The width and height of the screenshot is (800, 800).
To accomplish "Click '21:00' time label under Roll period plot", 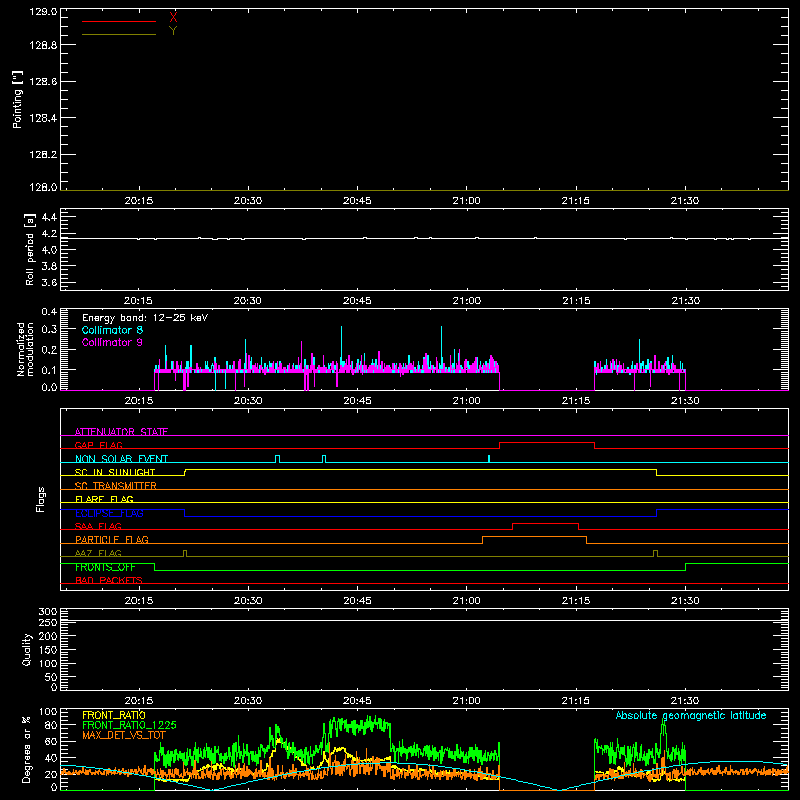I will tap(466, 301).
